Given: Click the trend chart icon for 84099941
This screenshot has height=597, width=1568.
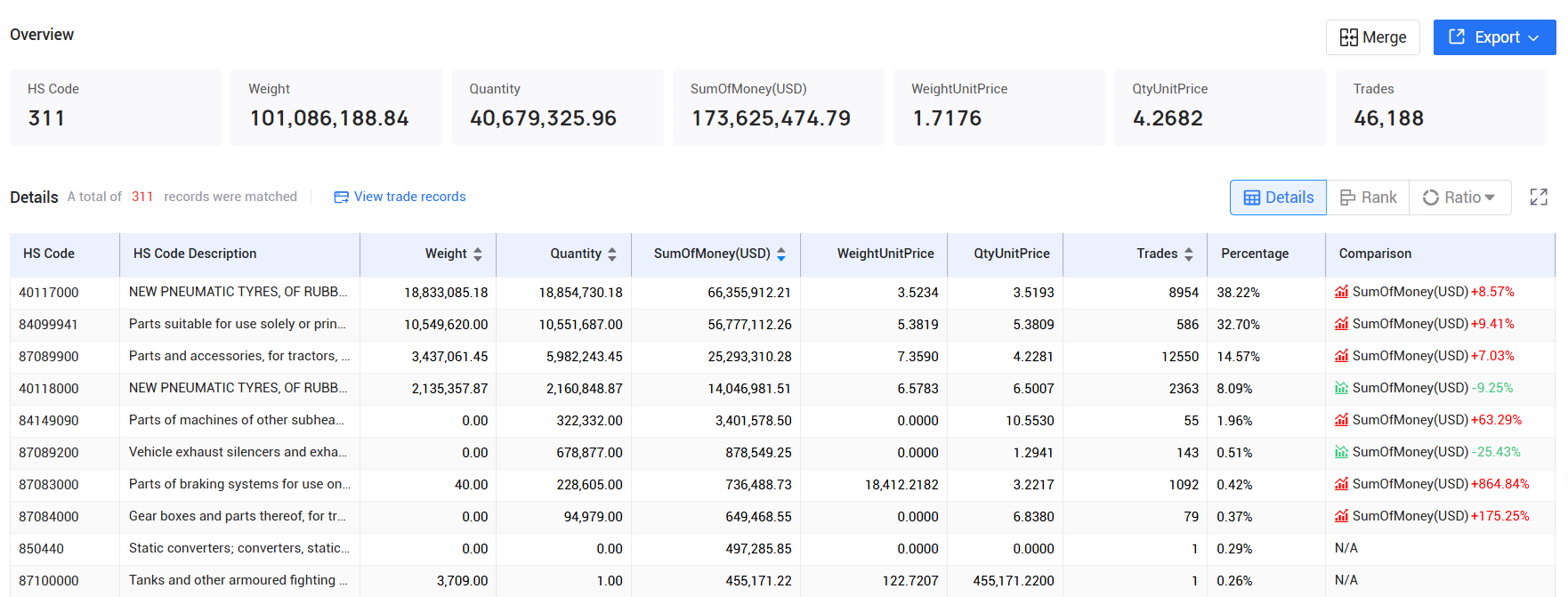Looking at the screenshot, I should tap(1341, 324).
